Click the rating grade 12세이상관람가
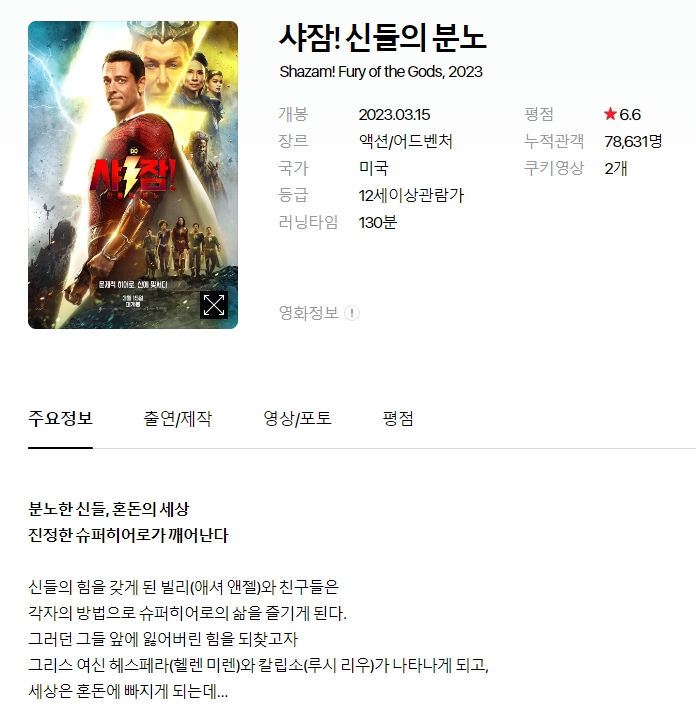This screenshot has height=715, width=696. [x=411, y=196]
